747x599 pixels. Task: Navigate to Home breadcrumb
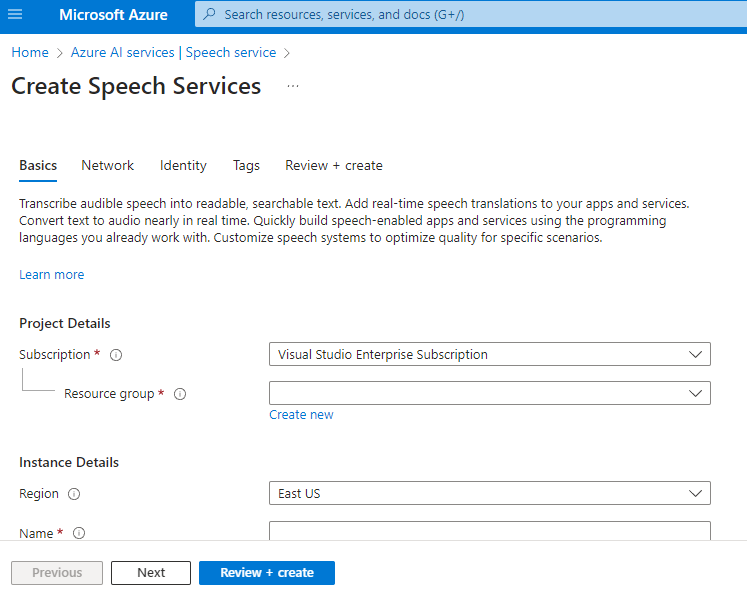click(30, 52)
